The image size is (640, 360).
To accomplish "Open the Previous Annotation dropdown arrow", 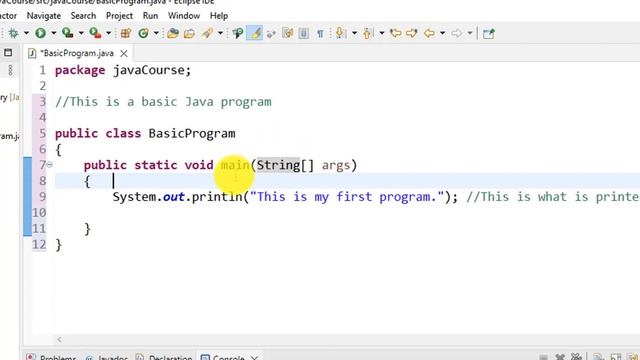I will pos(382,33).
